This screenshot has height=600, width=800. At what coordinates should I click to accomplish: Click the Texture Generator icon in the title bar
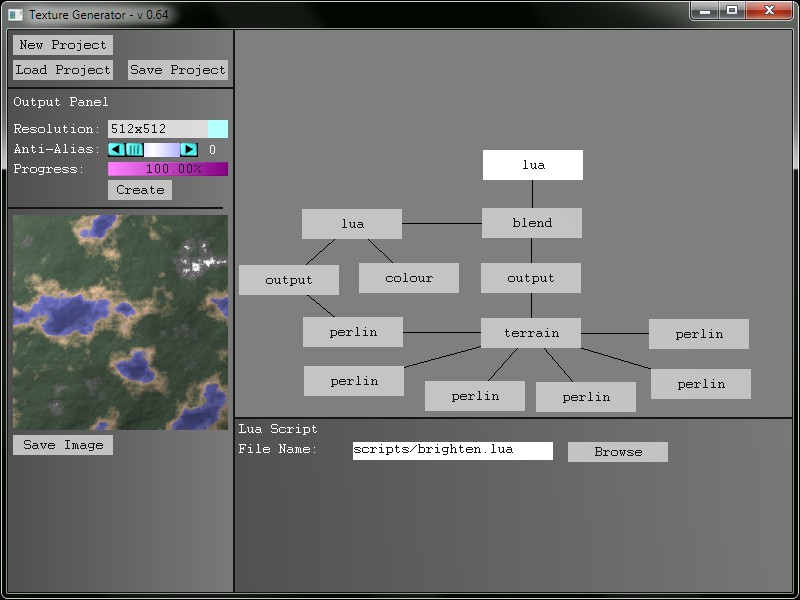coord(14,14)
